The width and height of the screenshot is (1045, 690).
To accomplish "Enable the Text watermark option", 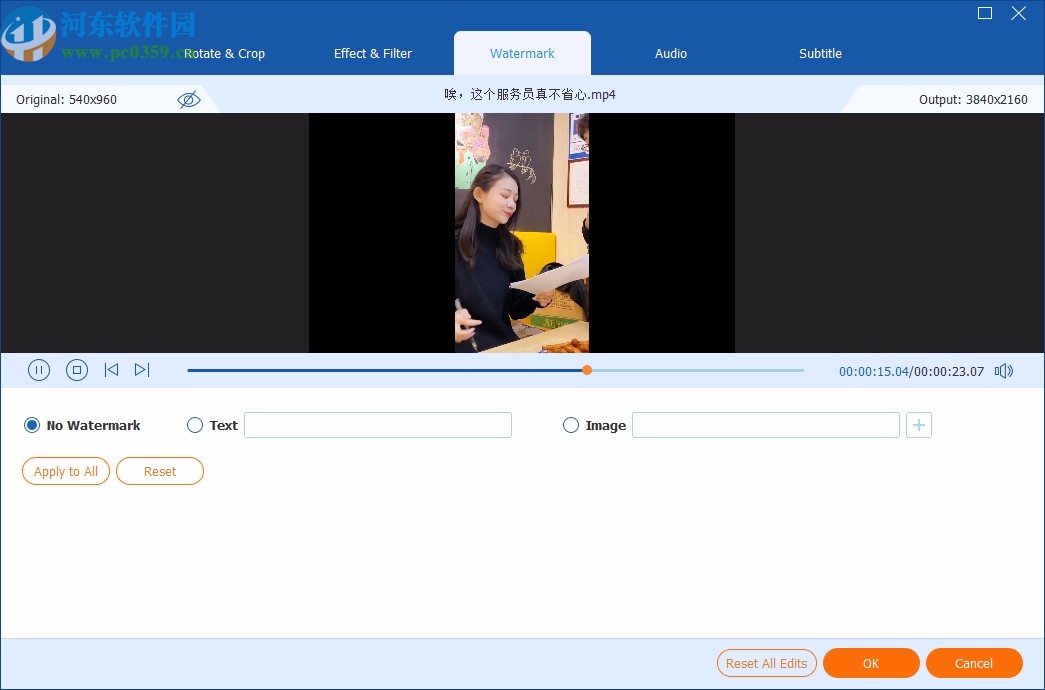I will (x=195, y=425).
